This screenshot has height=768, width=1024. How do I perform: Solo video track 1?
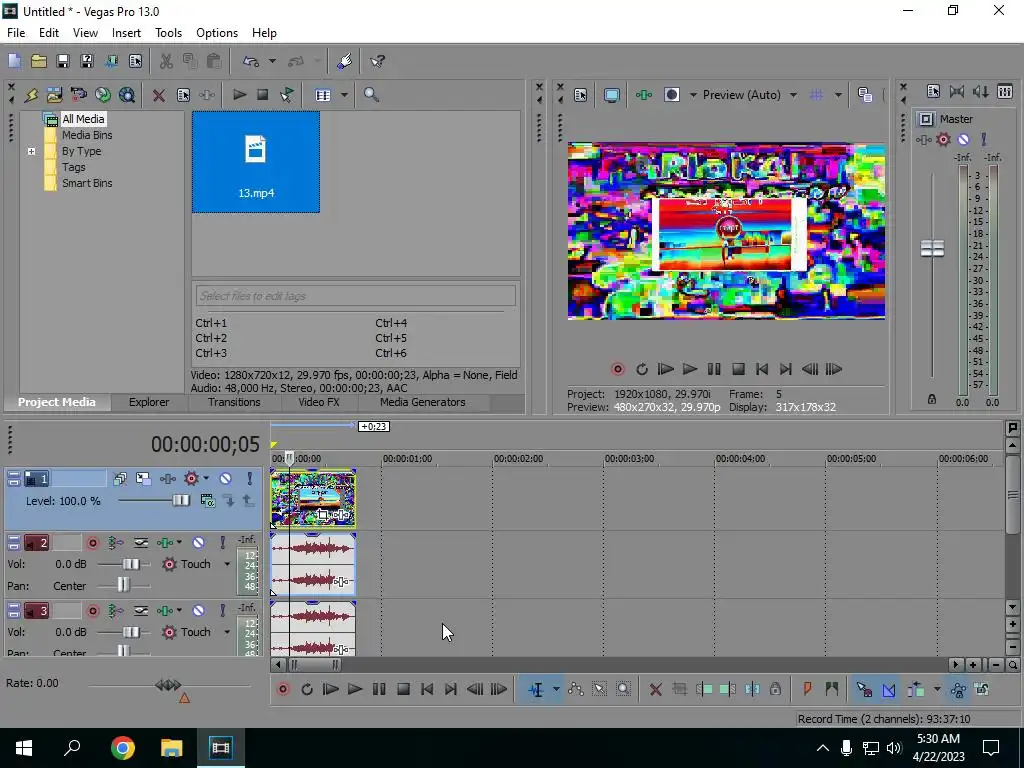[249, 479]
